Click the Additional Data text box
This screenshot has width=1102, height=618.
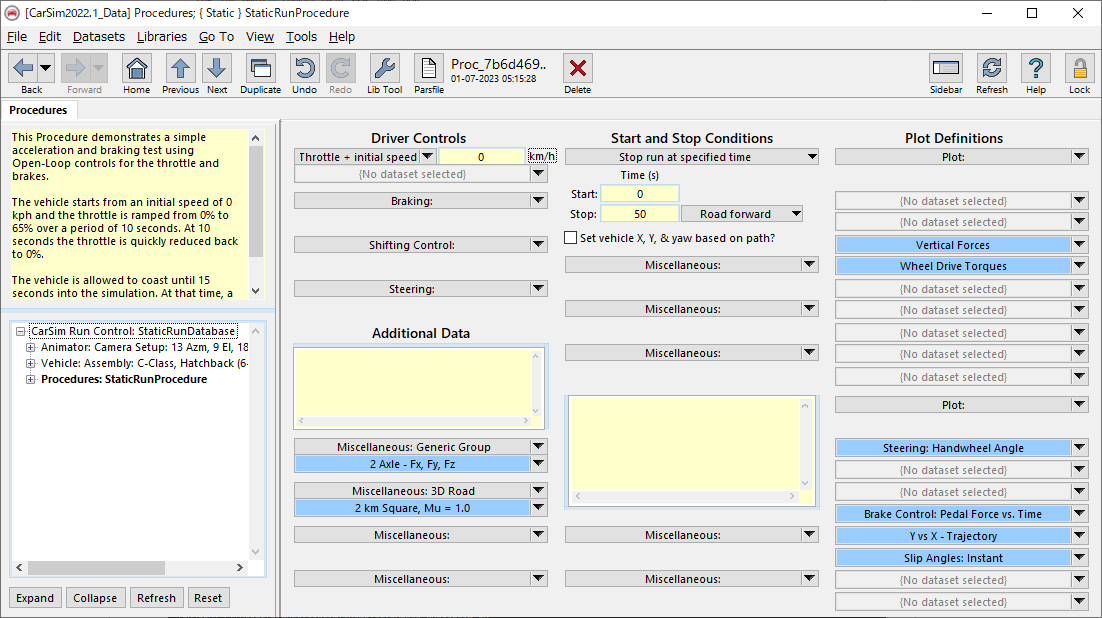pyautogui.click(x=413, y=383)
